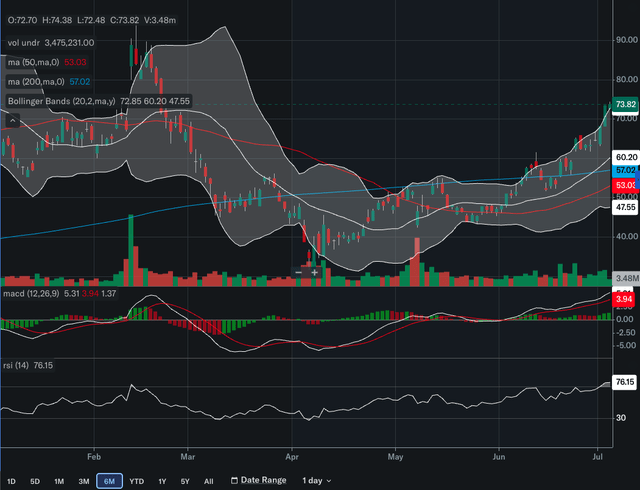Click the zoom out minus icon
The width and height of the screenshot is (640, 490).
coord(298,272)
